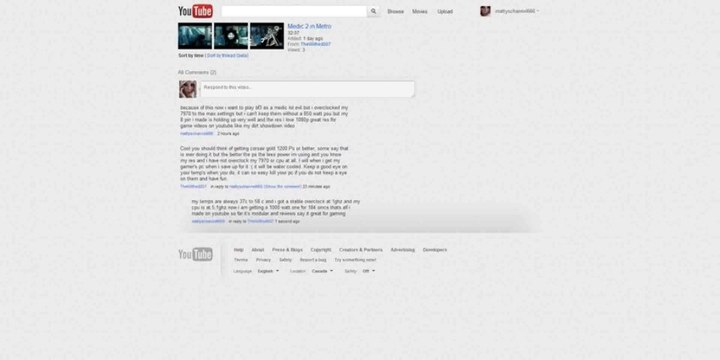720x360 pixels.
Task: Open author link of the '23 minutes ago' comment
Action: 193,187
